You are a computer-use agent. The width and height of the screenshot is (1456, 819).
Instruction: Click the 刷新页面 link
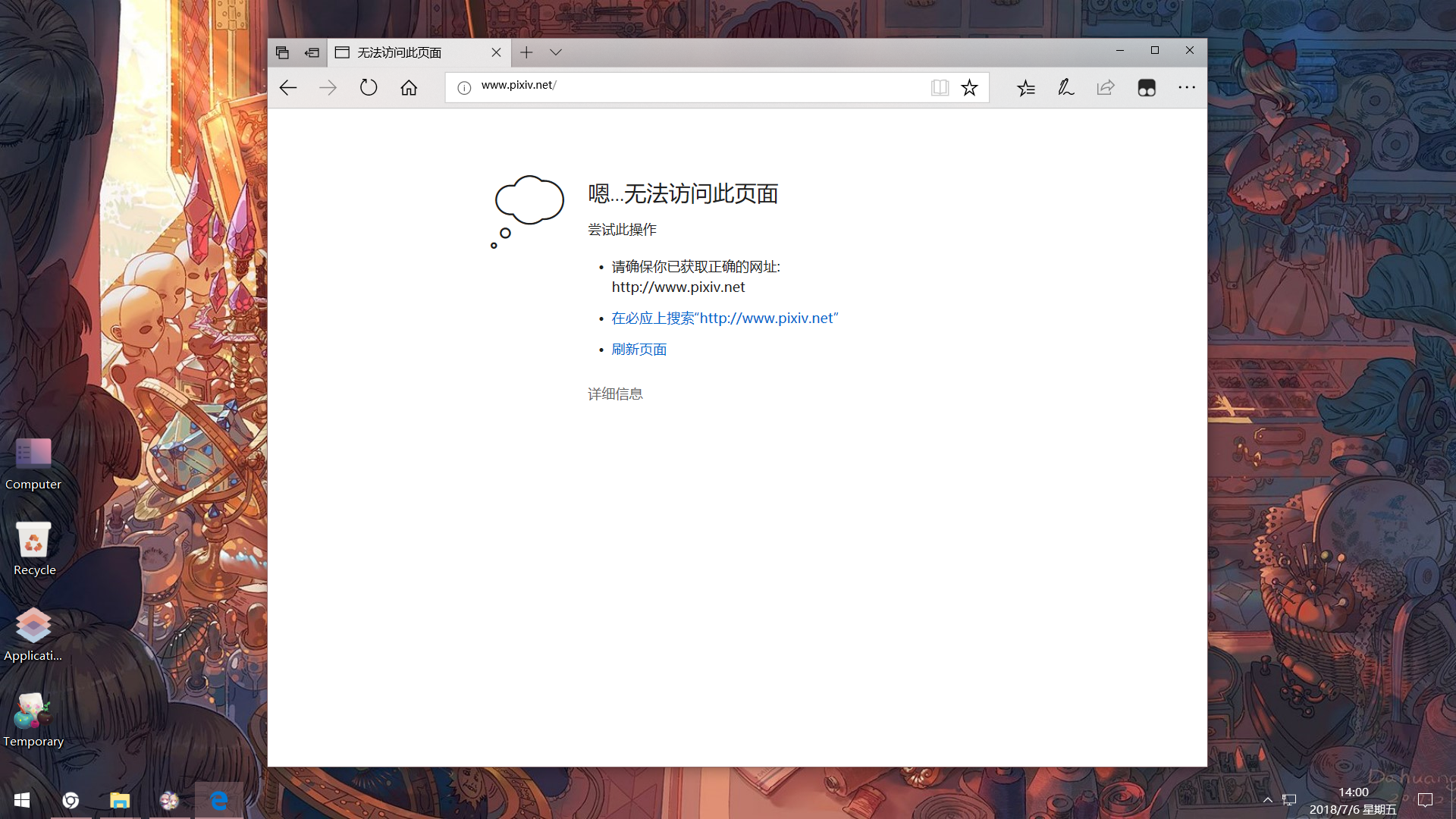[639, 350]
